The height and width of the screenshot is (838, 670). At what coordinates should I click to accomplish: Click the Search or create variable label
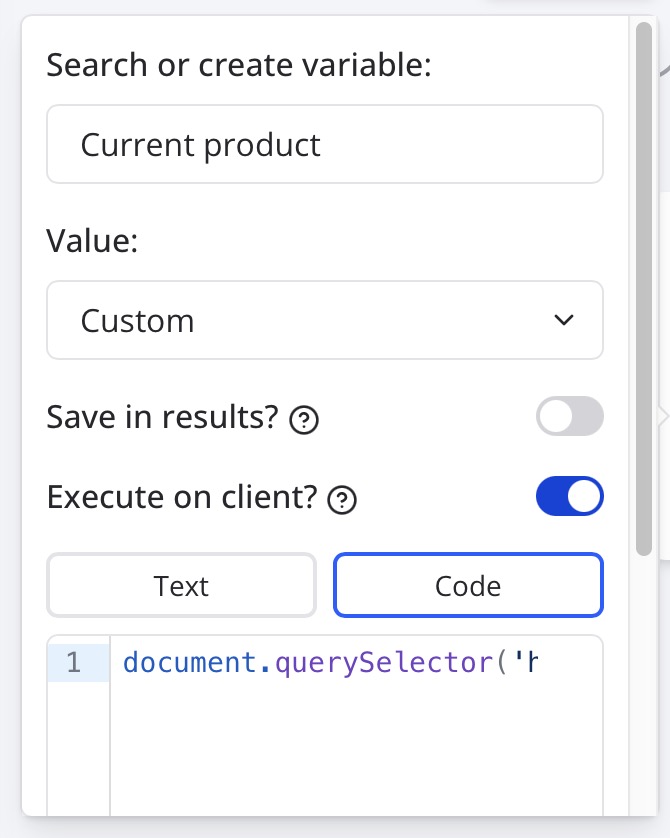coord(238,66)
